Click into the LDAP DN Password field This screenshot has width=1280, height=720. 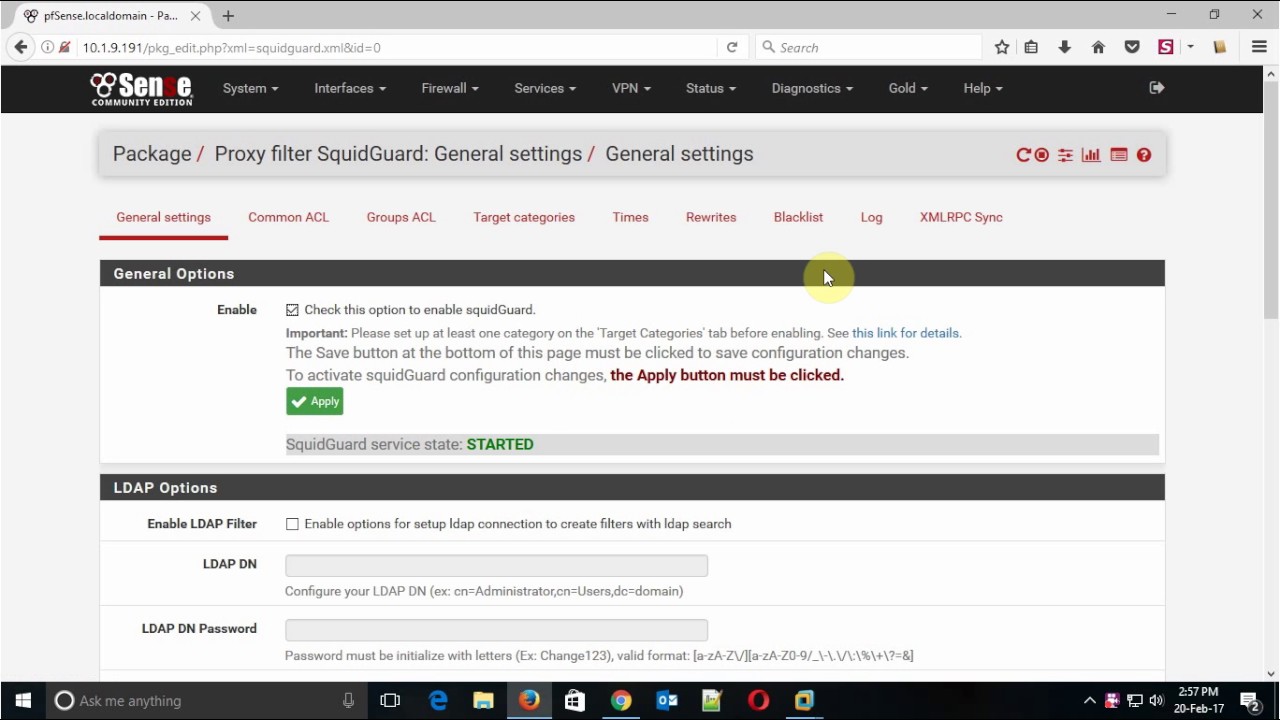[x=496, y=630]
